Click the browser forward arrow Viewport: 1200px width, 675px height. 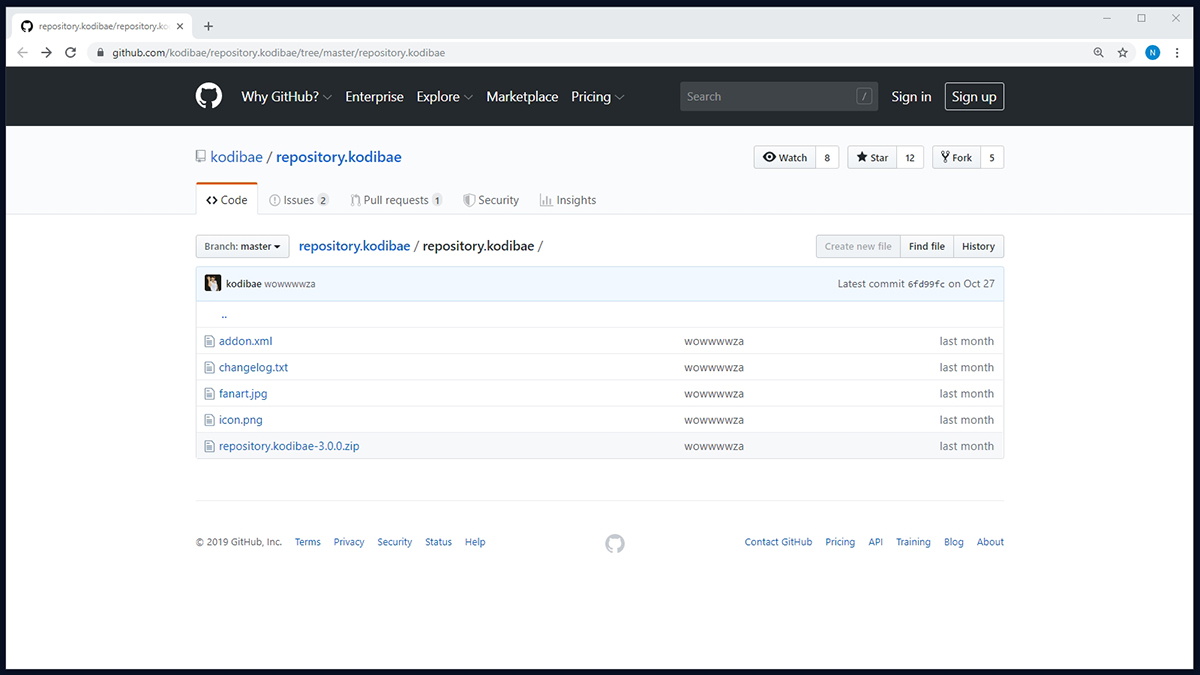point(46,53)
